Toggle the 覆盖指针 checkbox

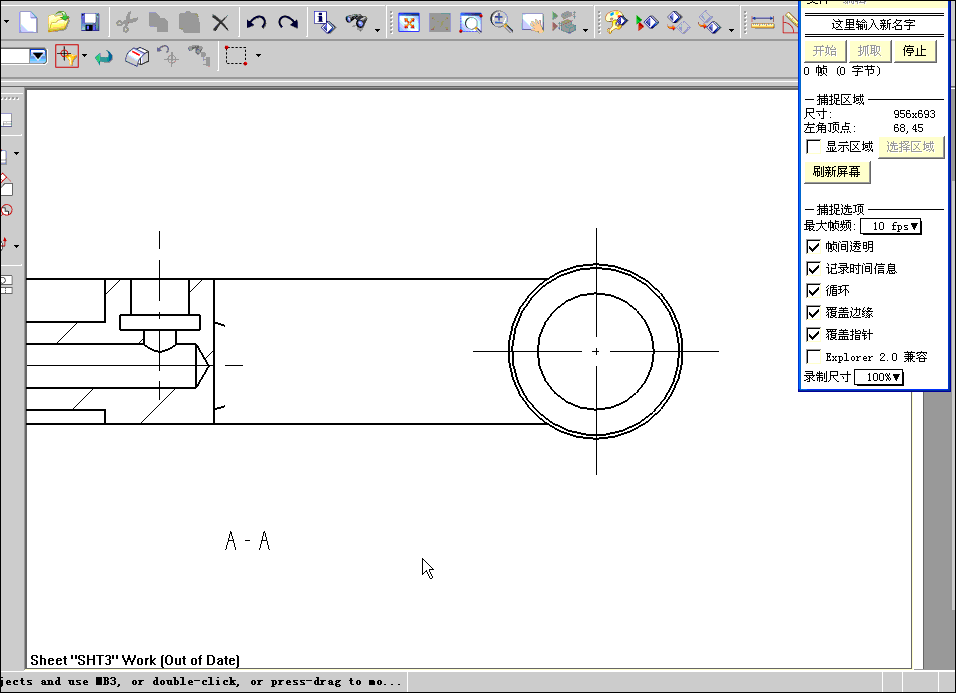click(x=813, y=334)
